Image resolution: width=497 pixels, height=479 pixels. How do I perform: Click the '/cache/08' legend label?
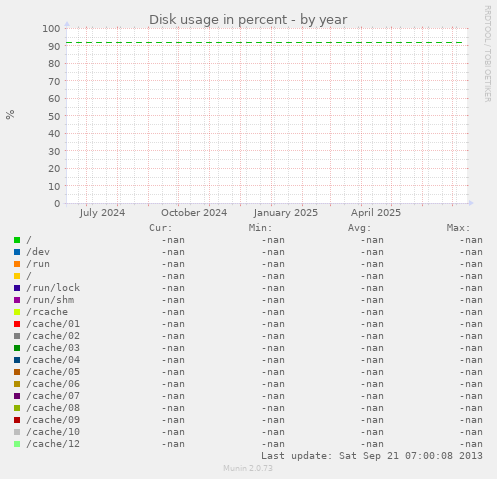coord(53,408)
